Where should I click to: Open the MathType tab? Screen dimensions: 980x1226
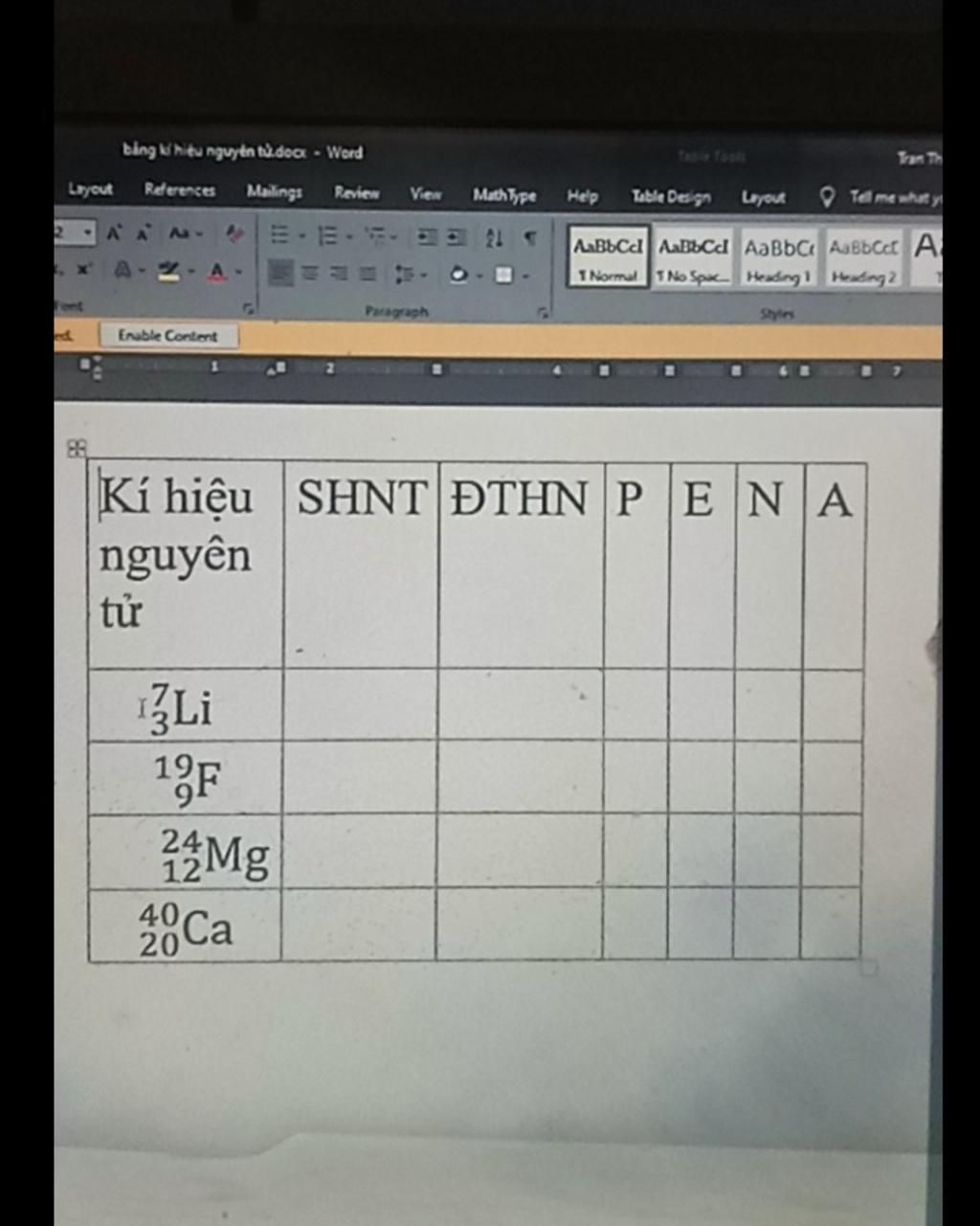[x=504, y=195]
